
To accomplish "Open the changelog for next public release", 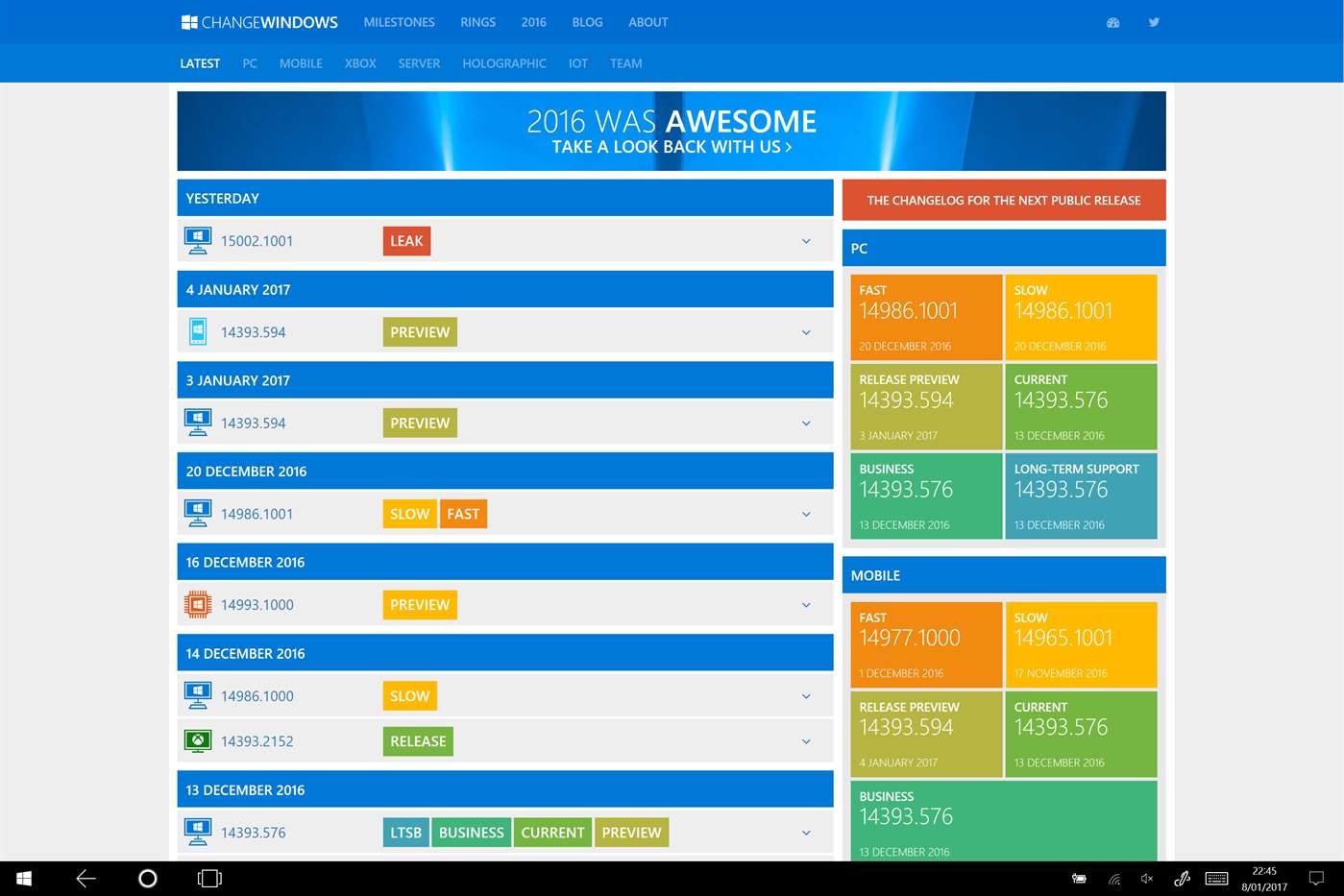I will click(1004, 200).
